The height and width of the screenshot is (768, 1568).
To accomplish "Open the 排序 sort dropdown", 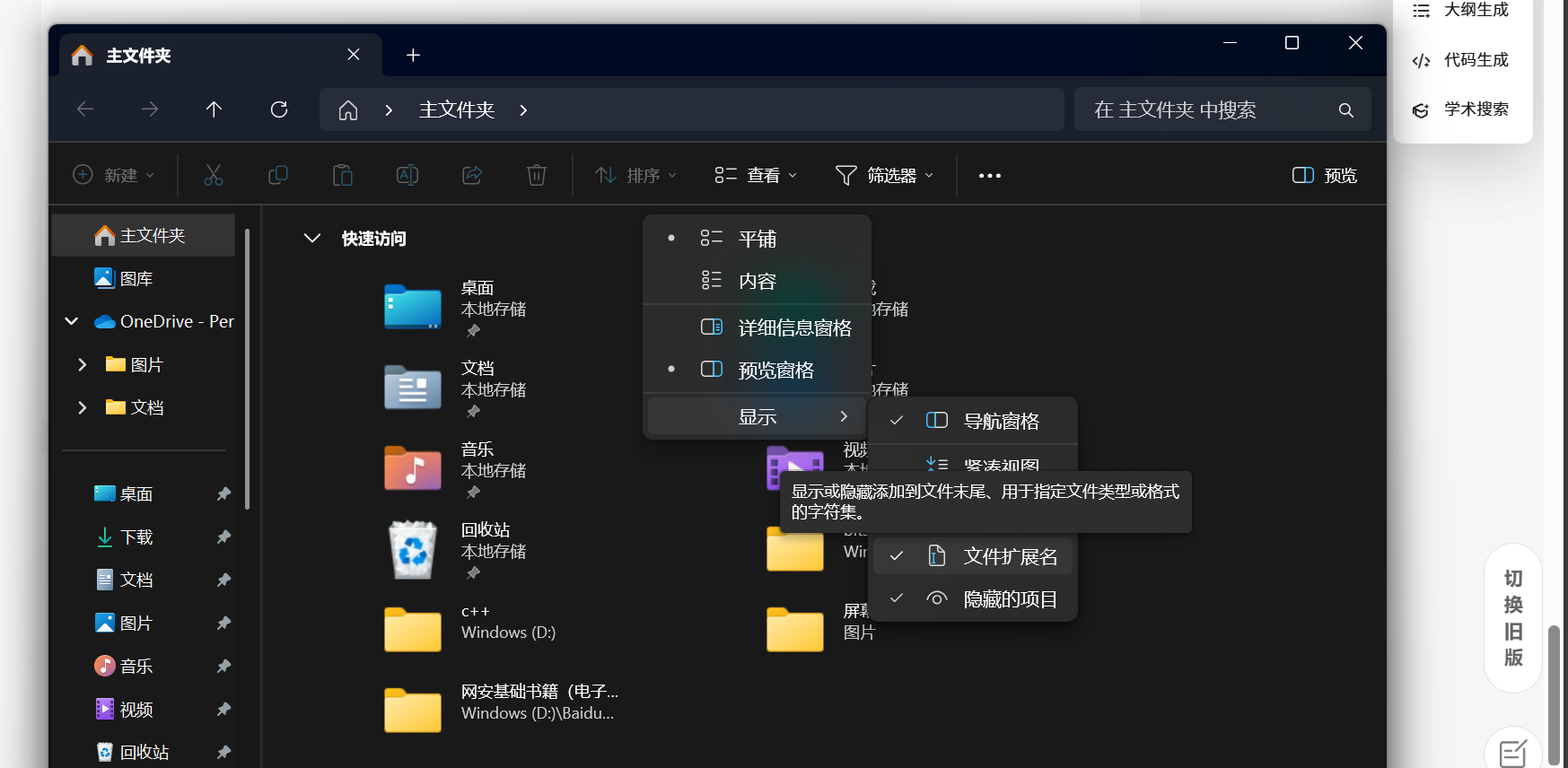I will [x=635, y=175].
